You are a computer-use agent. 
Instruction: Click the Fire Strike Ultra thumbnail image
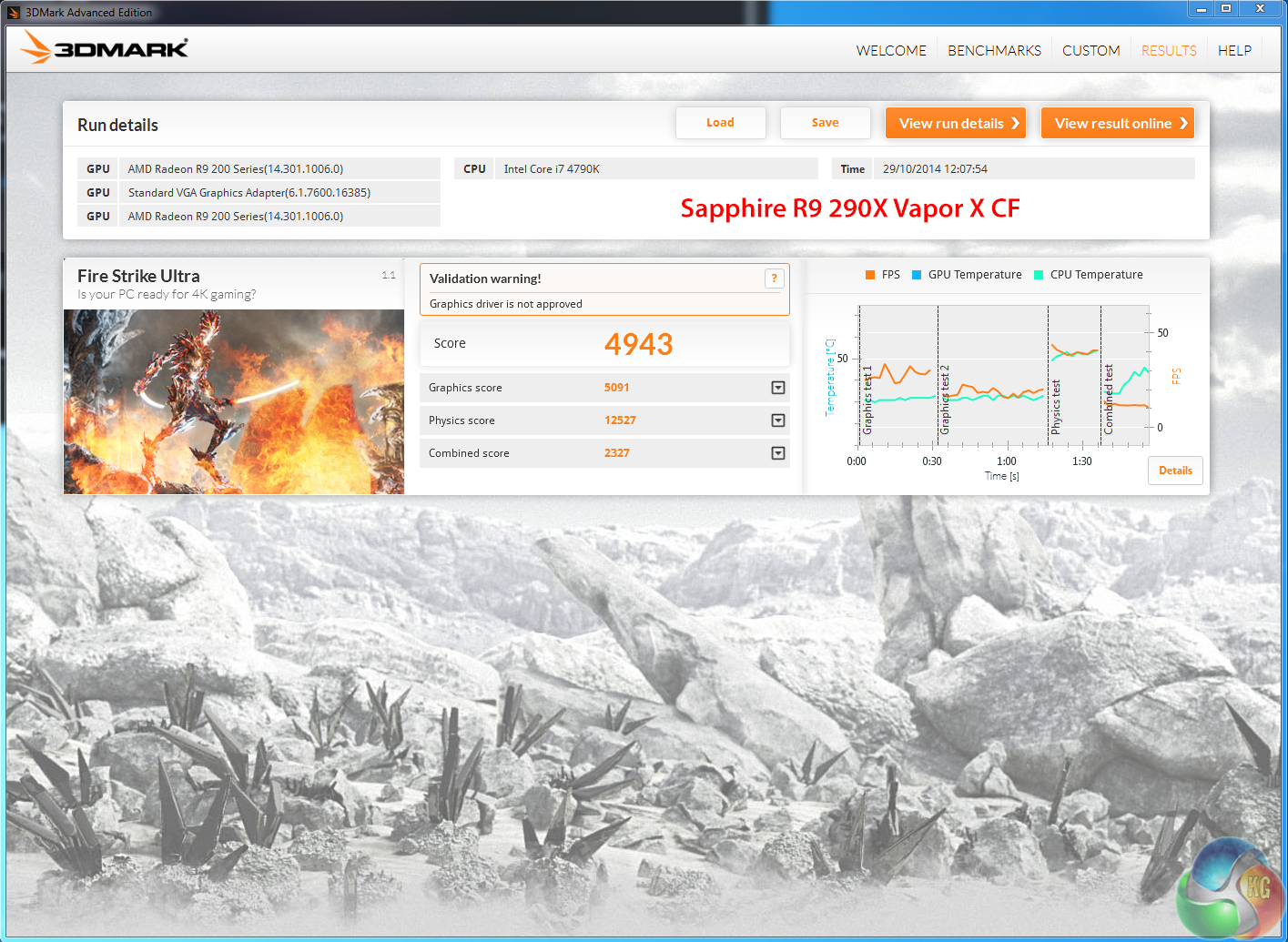[x=234, y=402]
